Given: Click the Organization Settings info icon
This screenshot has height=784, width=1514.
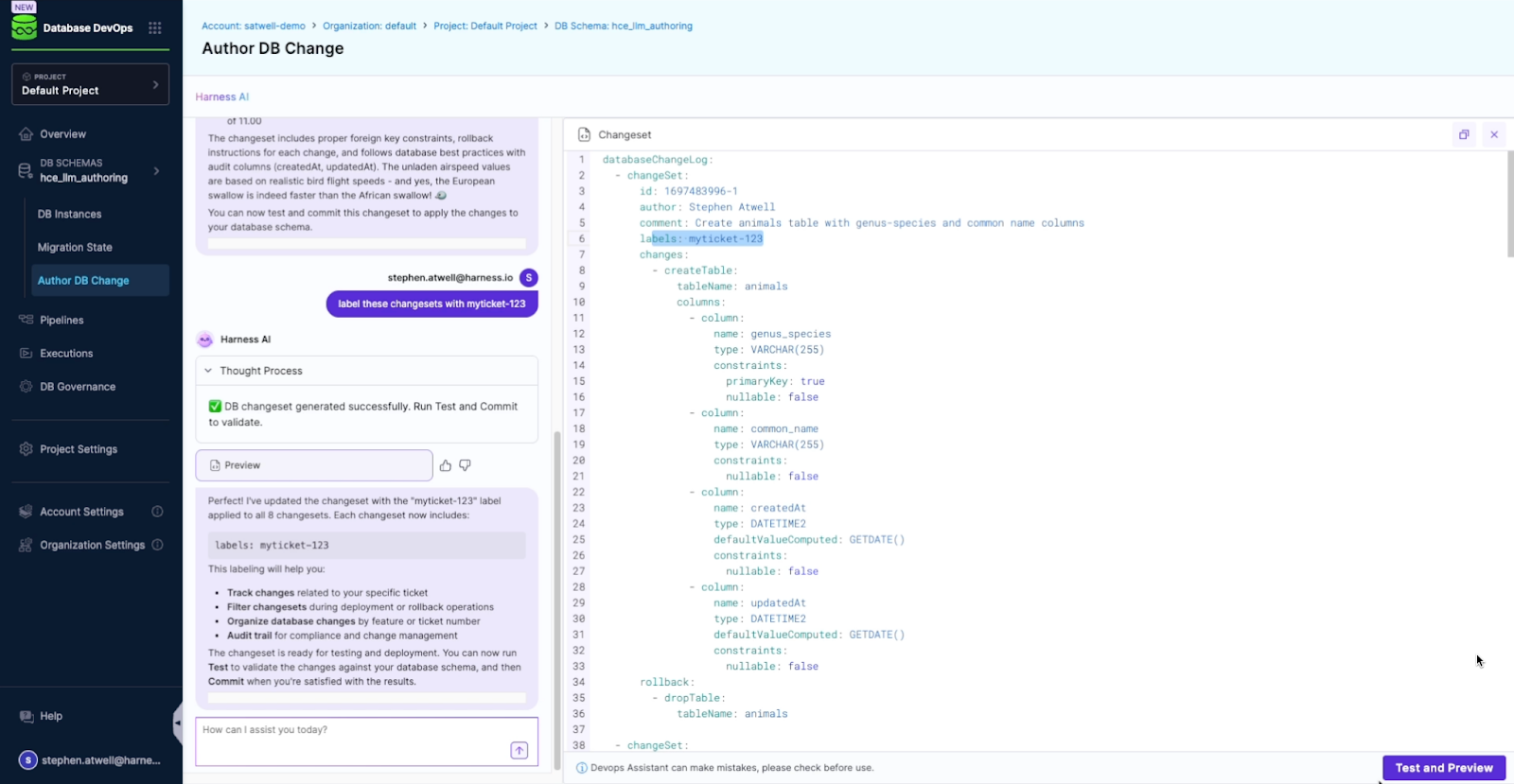Looking at the screenshot, I should [157, 545].
